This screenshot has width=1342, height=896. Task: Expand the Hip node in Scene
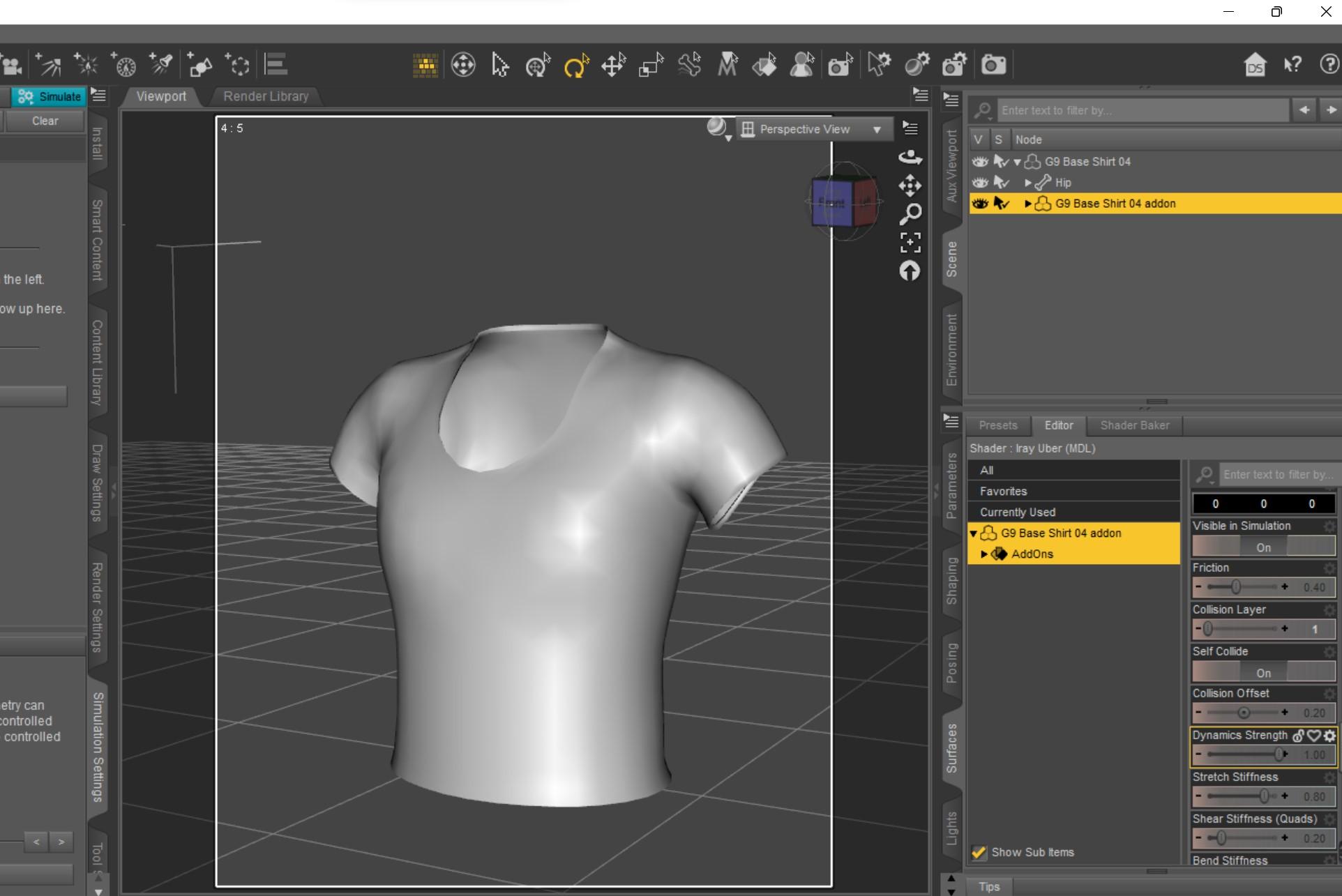1028,183
